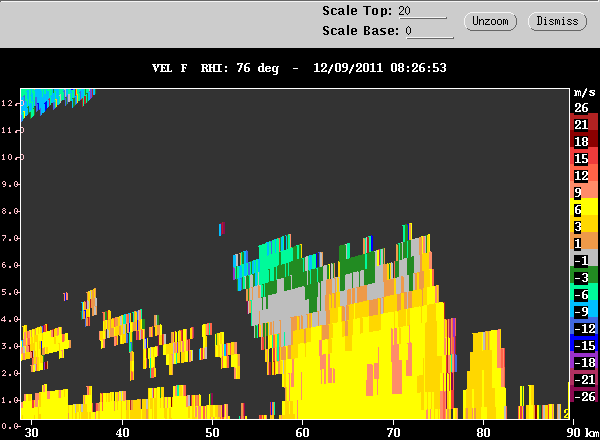The image size is (600, 440).
Task: Select the -26 m/s legend swatch
Action: [584, 394]
